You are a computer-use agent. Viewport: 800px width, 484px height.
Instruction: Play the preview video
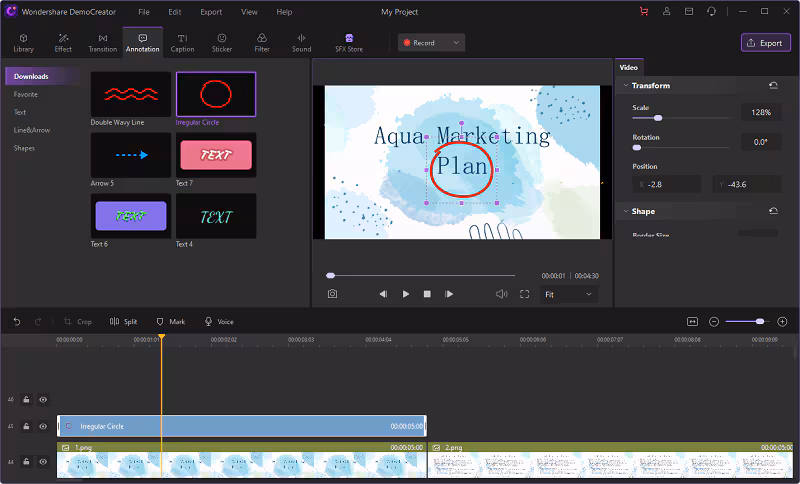click(406, 294)
